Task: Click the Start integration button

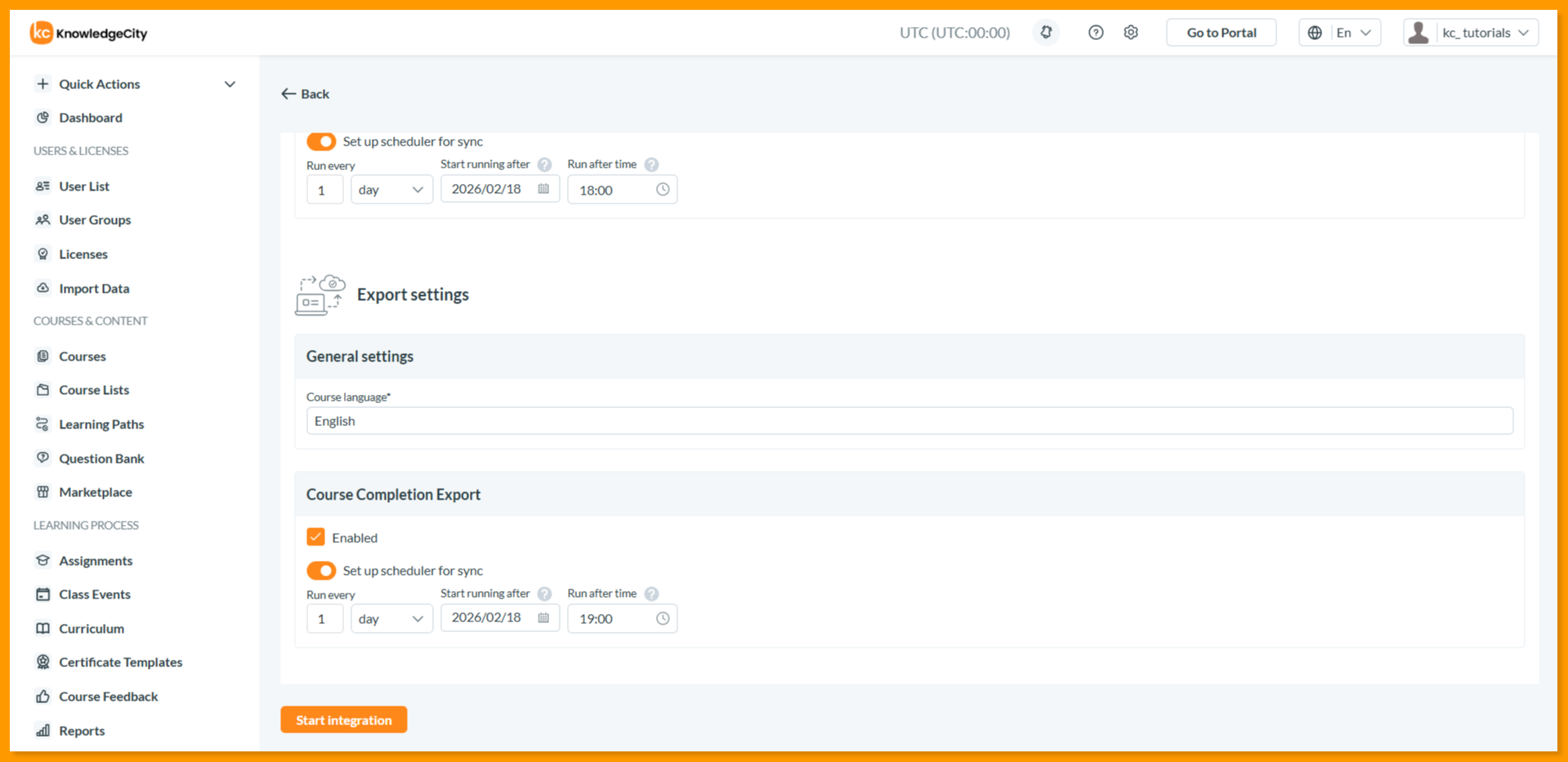Action: point(344,719)
